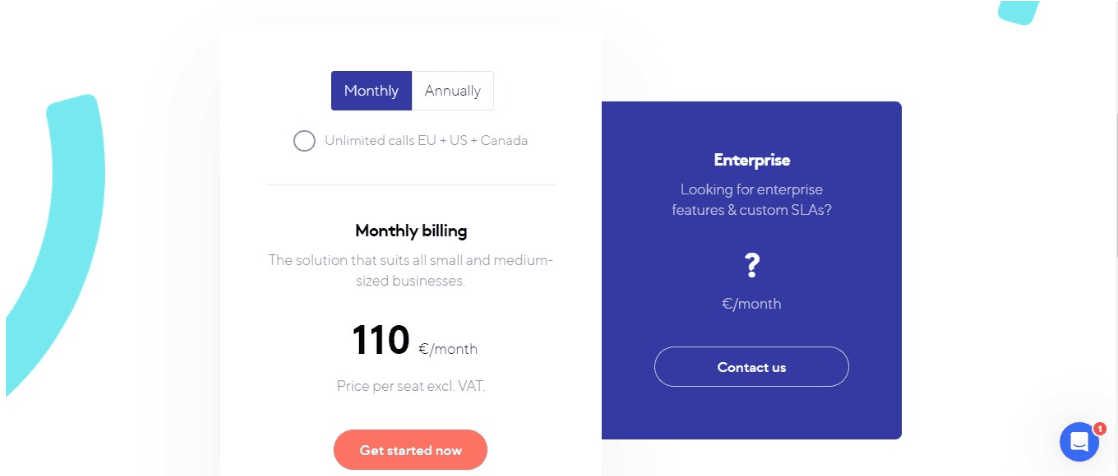Enable Unlimited calls EU + US + Canada option
This screenshot has width=1118, height=476.
click(304, 140)
